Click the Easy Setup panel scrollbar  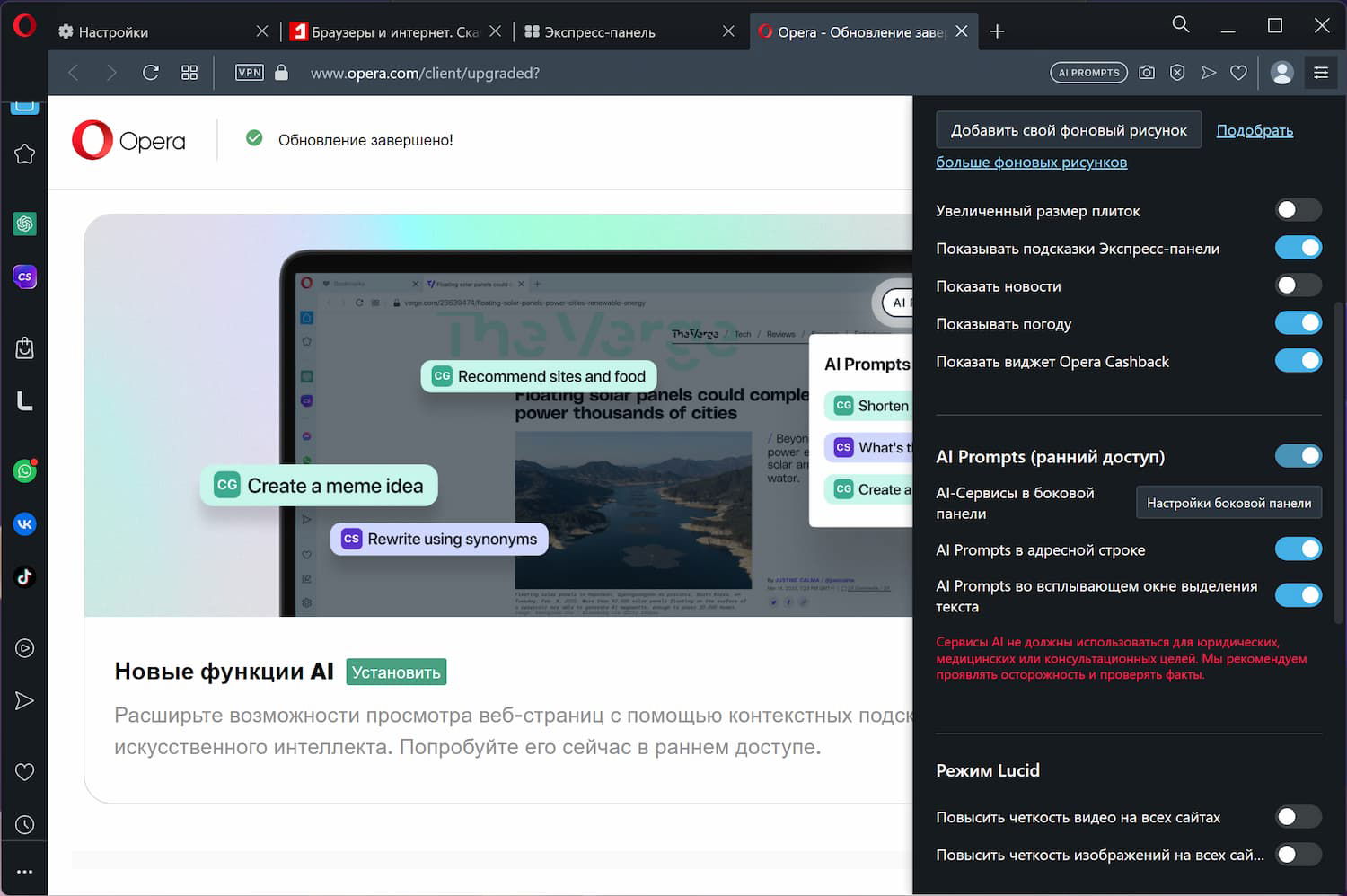coord(1340,462)
